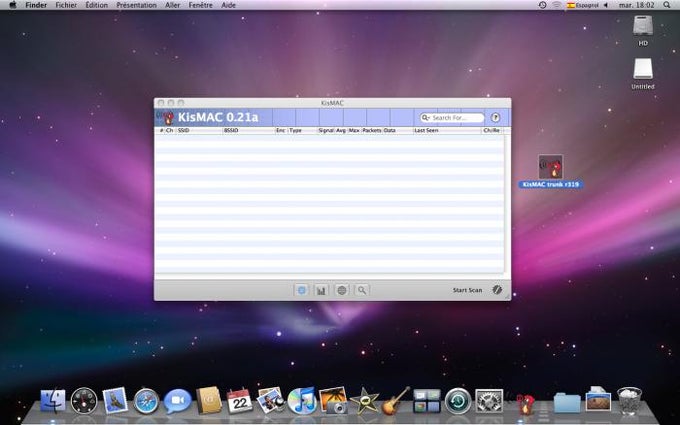Sort by the Signal column header
The width and height of the screenshot is (680, 425).
[326, 130]
